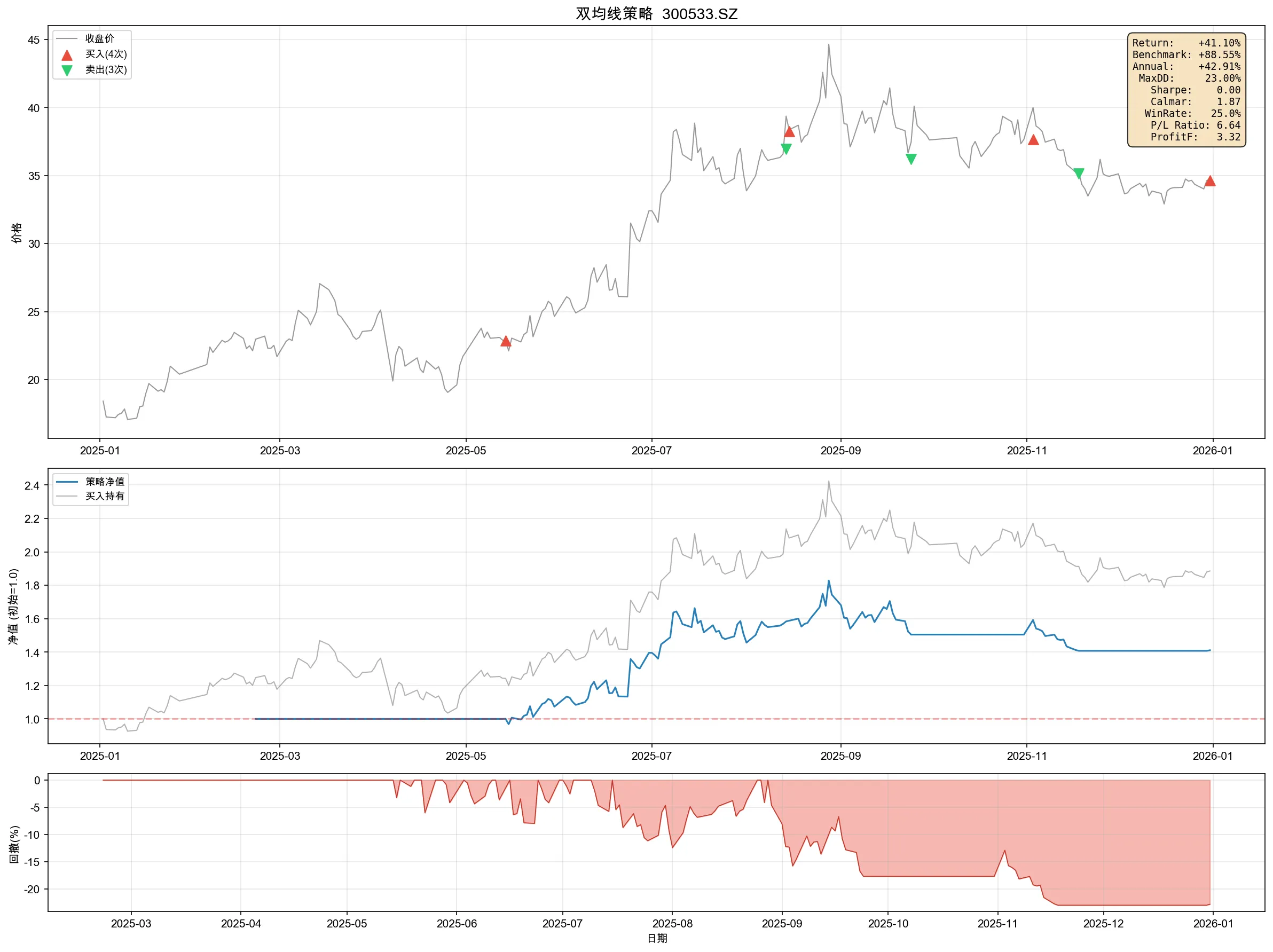Click the buy marker in May 2025
The image size is (1273, 952).
505,341
